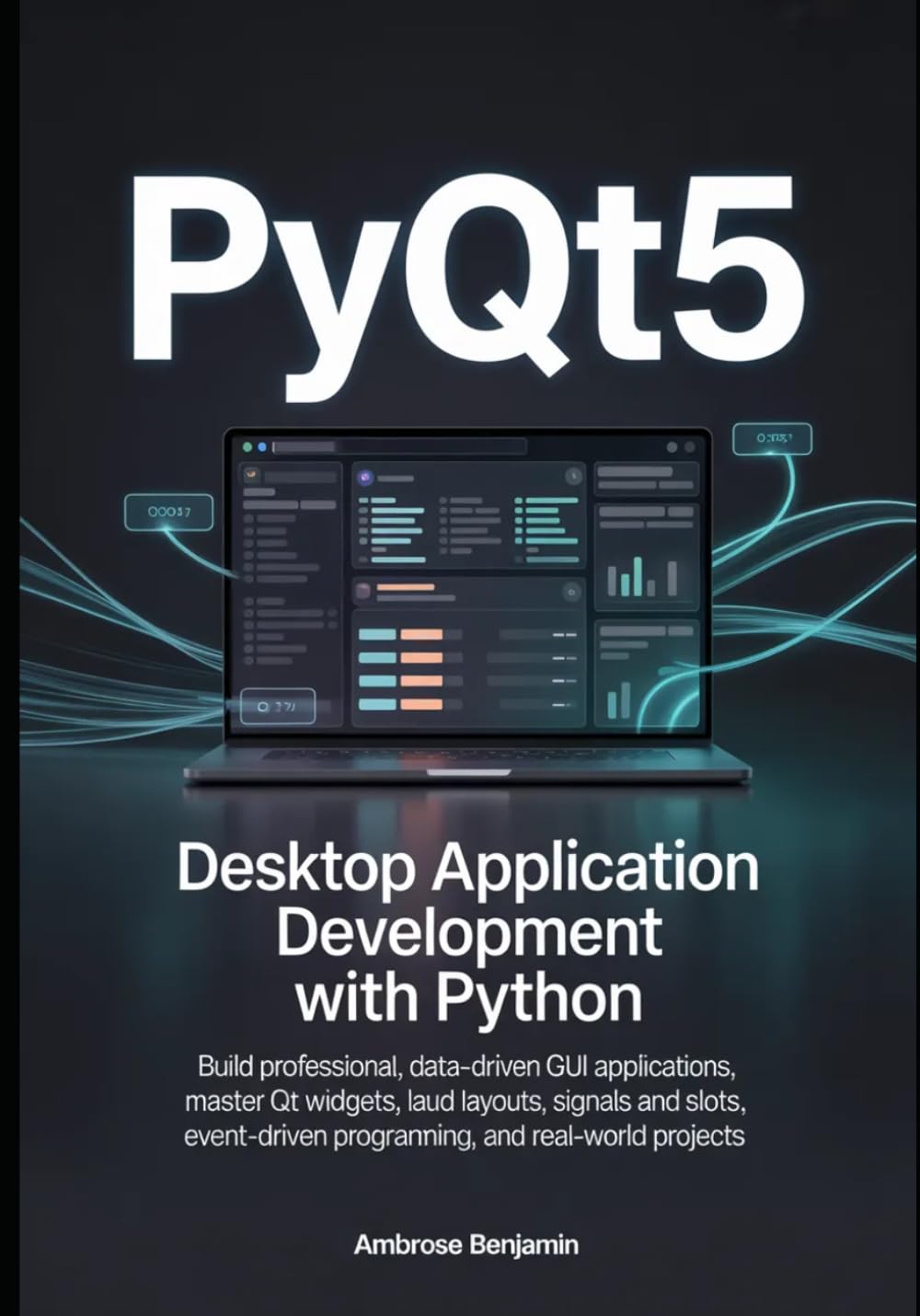Click the "with Python" heading line
This screenshot has height=1316, width=920.
468,998
